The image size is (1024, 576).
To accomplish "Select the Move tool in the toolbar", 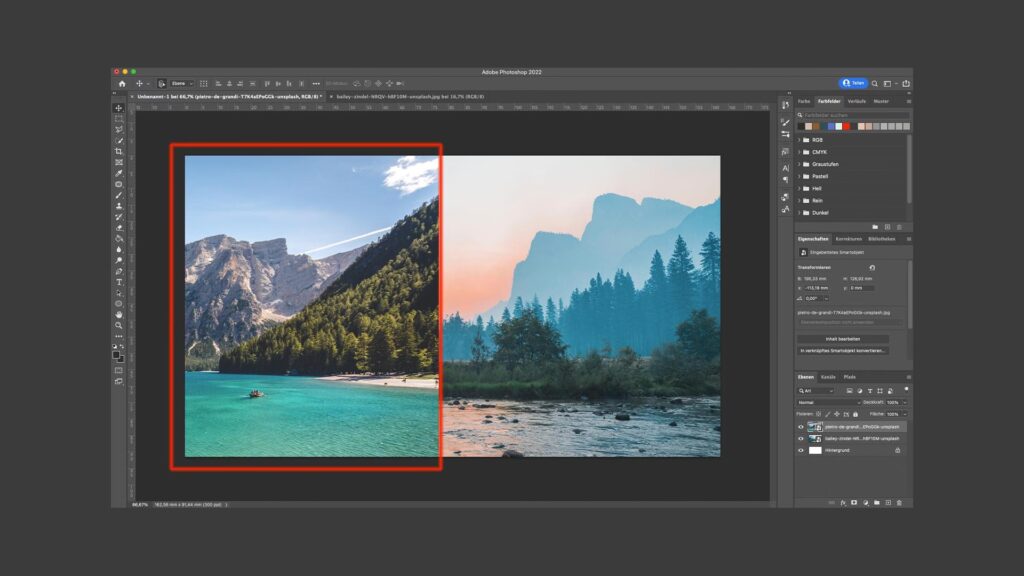I will coord(119,108).
